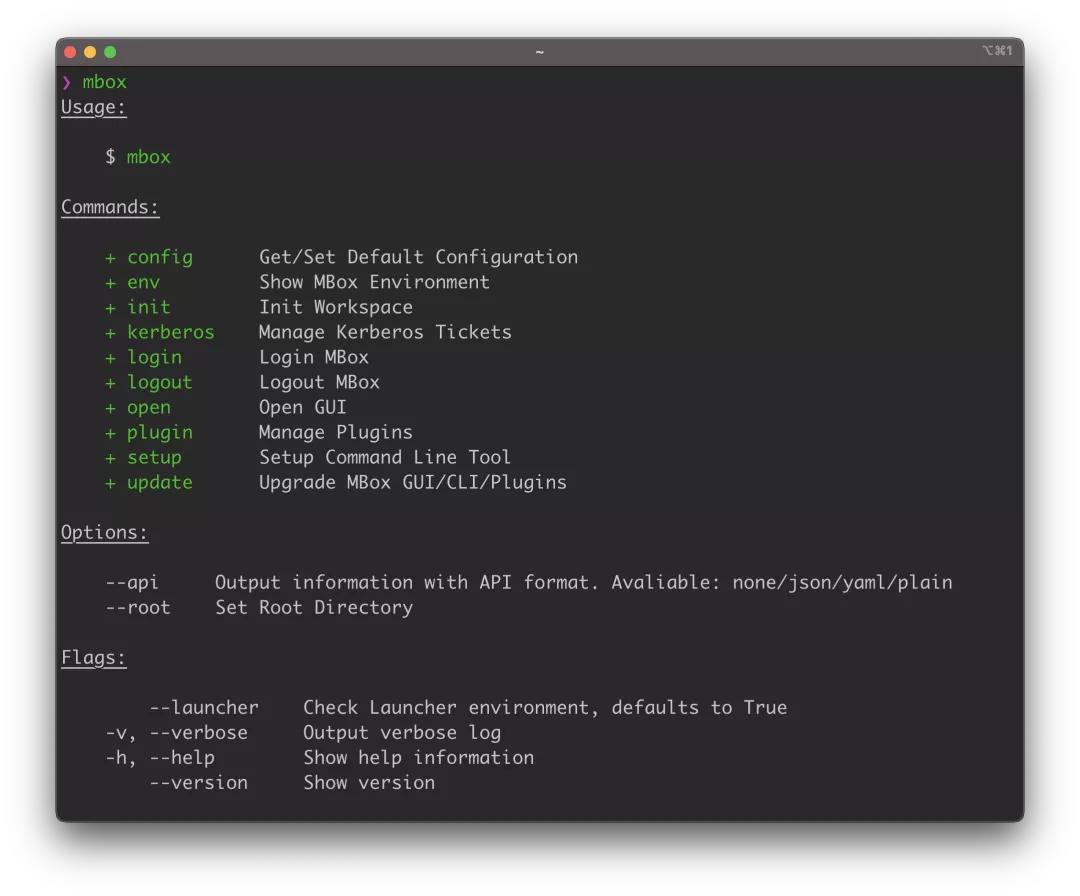Click the init command name
This screenshot has height=896, width=1080.
[148, 308]
